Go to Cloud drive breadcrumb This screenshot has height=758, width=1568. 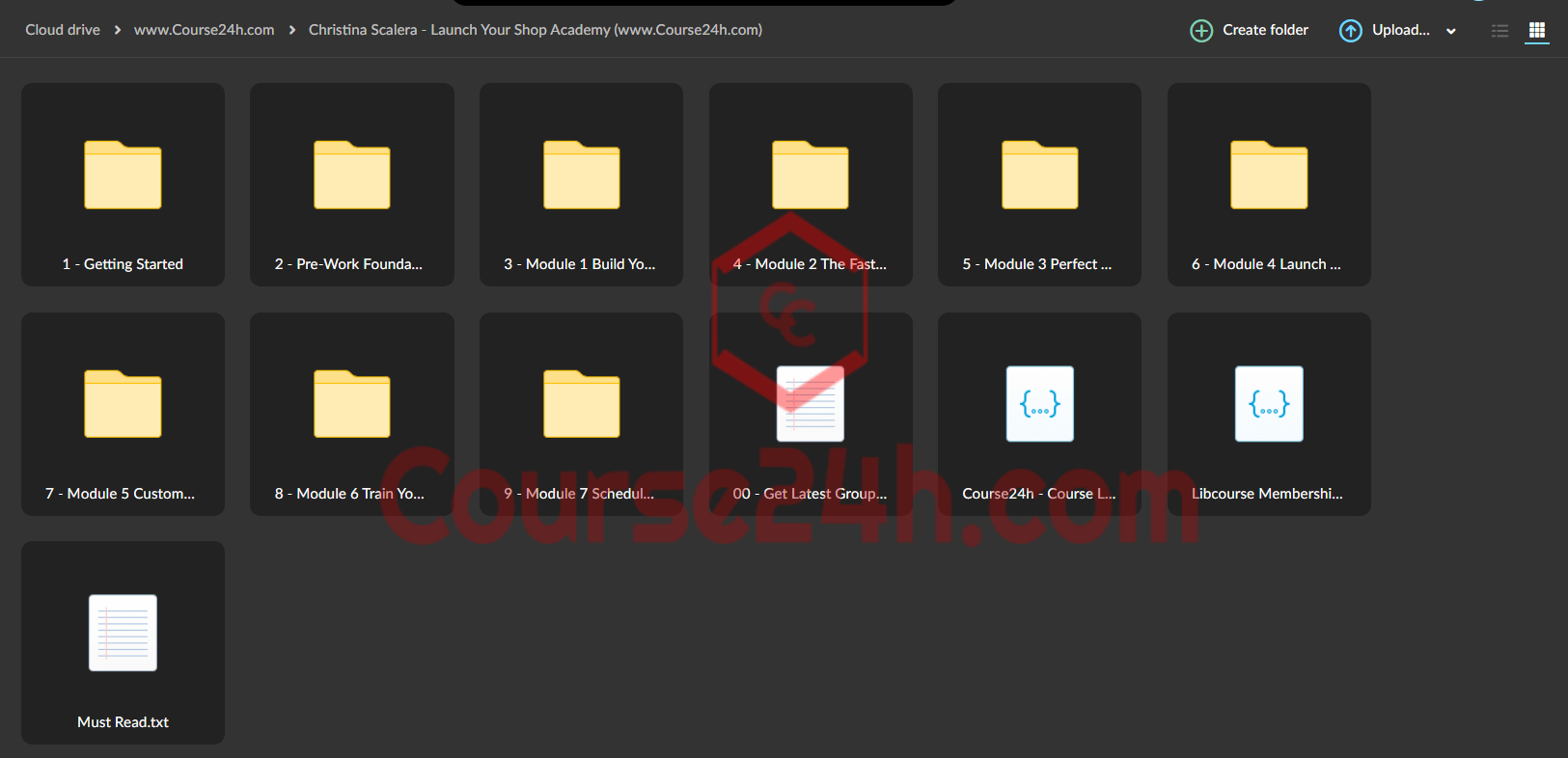[63, 30]
